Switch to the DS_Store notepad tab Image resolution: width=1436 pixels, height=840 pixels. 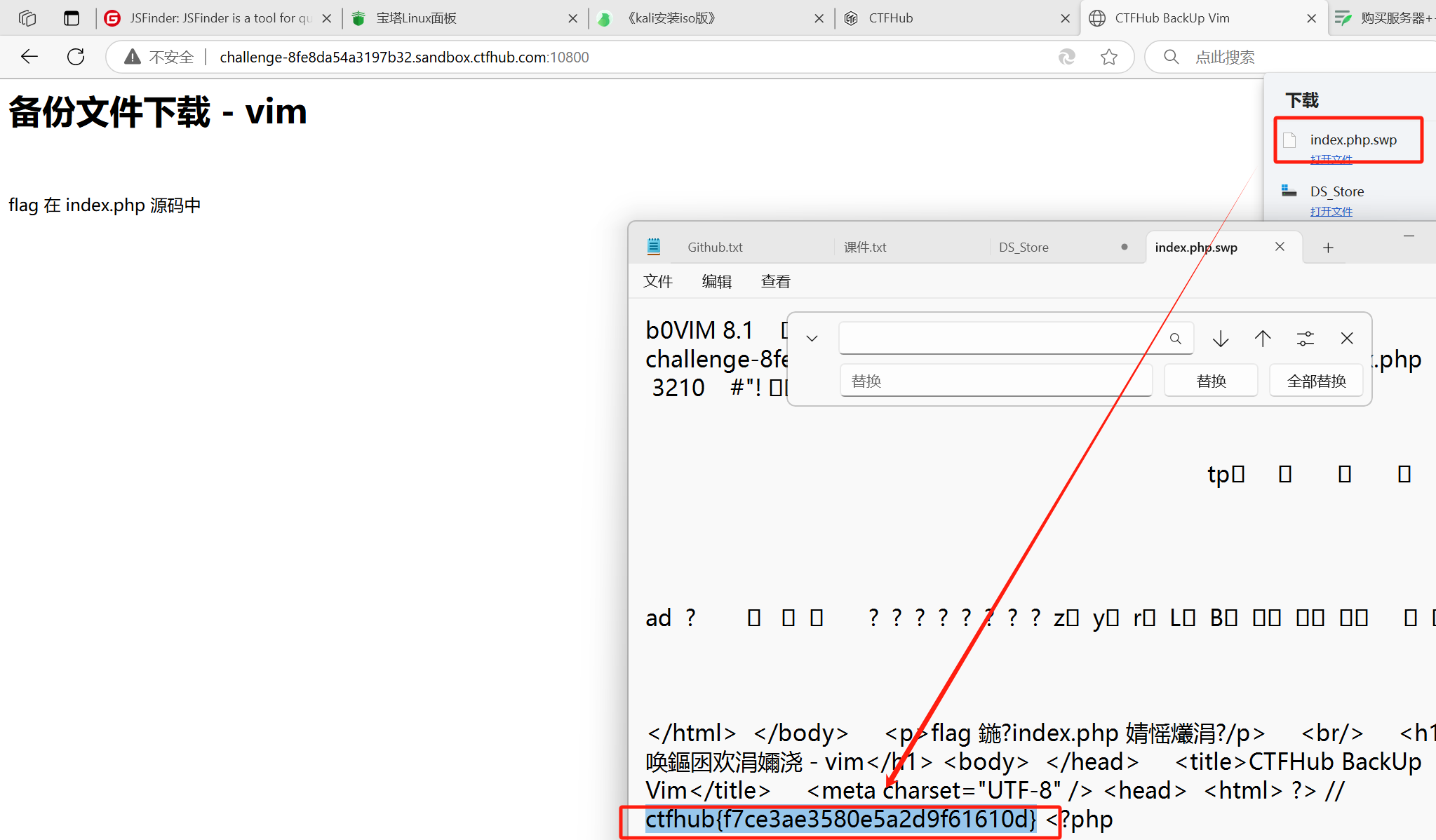click(1024, 248)
